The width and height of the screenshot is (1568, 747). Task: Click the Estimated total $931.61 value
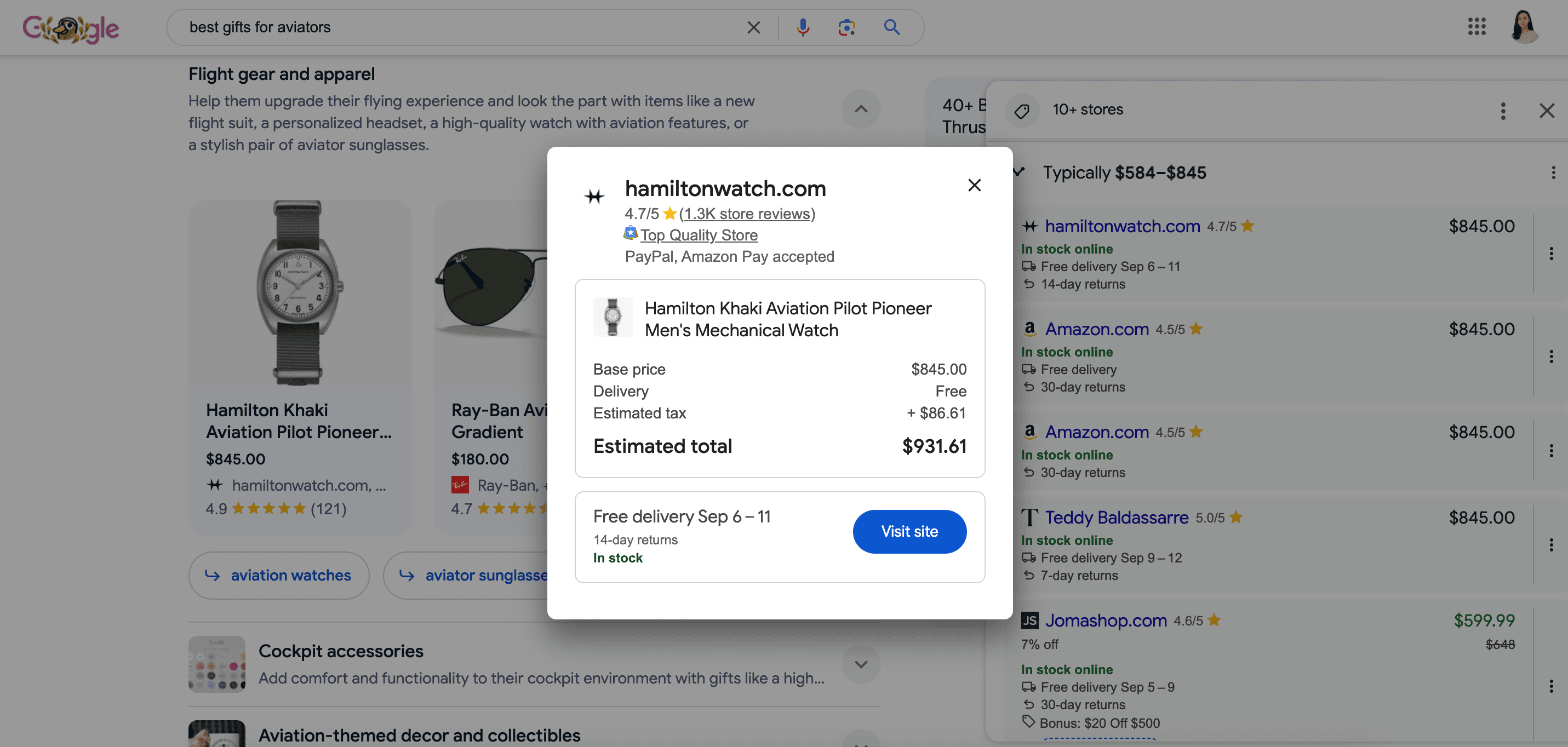[x=934, y=446]
